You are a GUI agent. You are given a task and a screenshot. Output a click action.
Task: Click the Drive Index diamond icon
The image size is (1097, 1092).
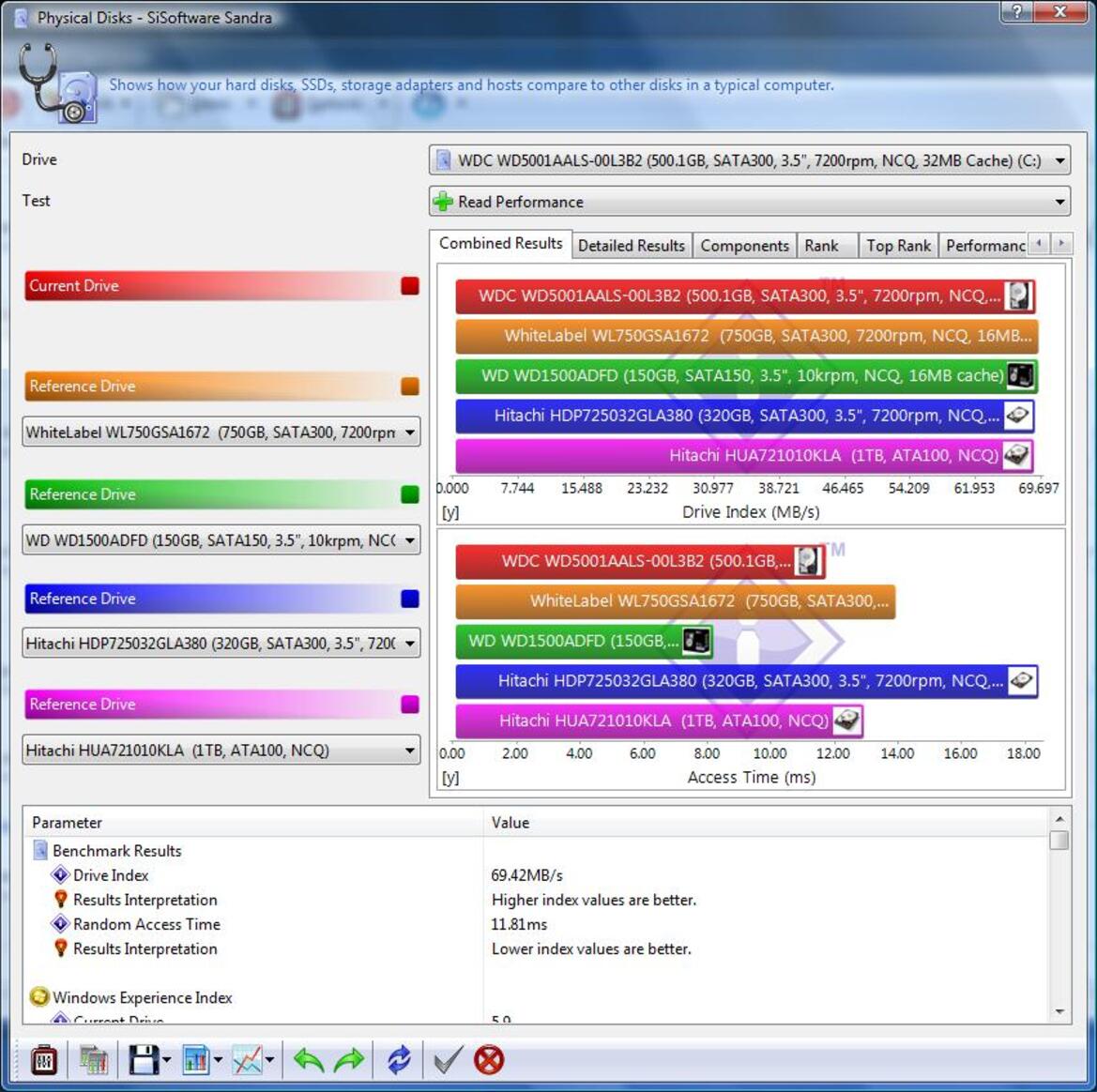click(x=60, y=875)
